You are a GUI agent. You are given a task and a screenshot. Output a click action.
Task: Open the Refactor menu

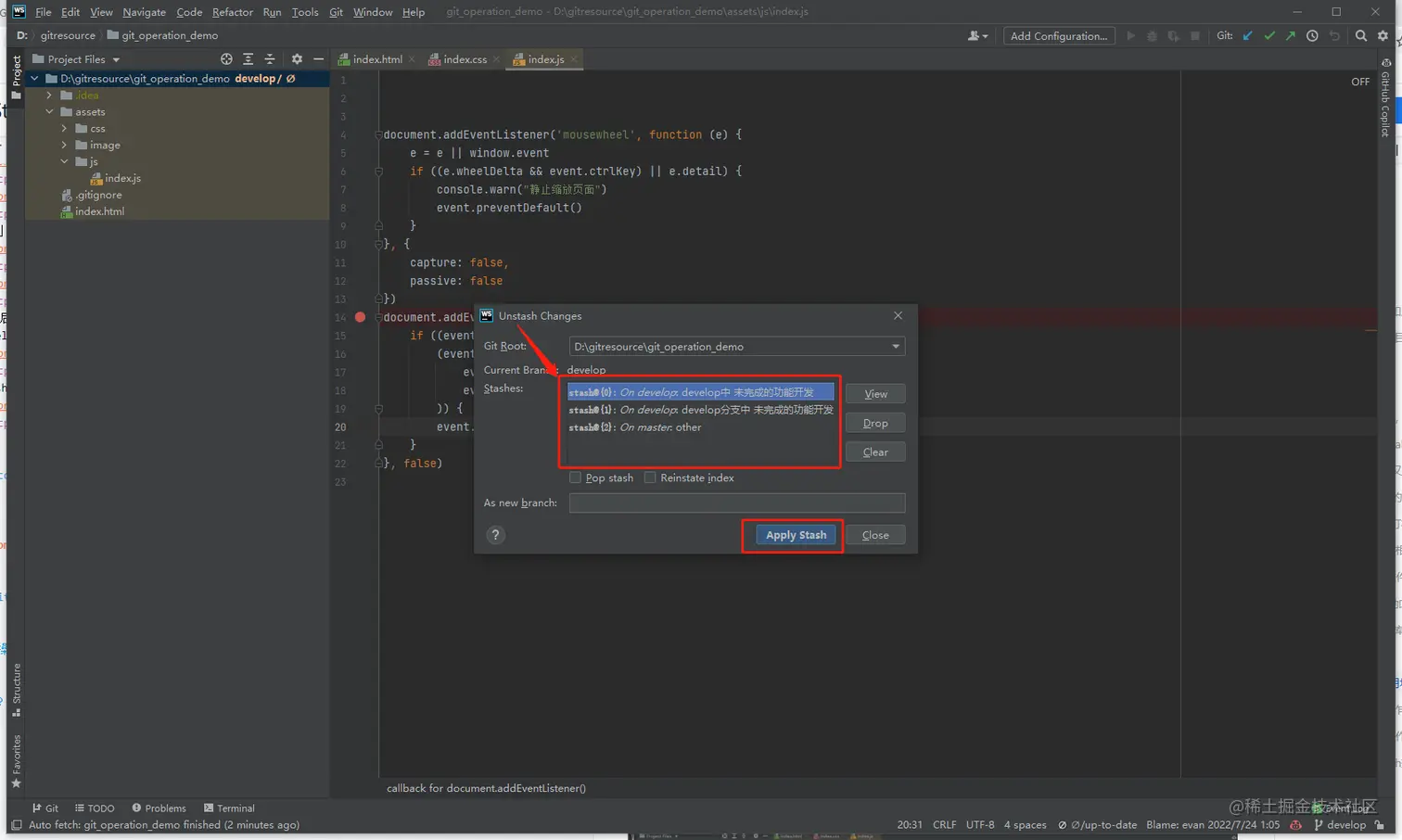click(232, 12)
